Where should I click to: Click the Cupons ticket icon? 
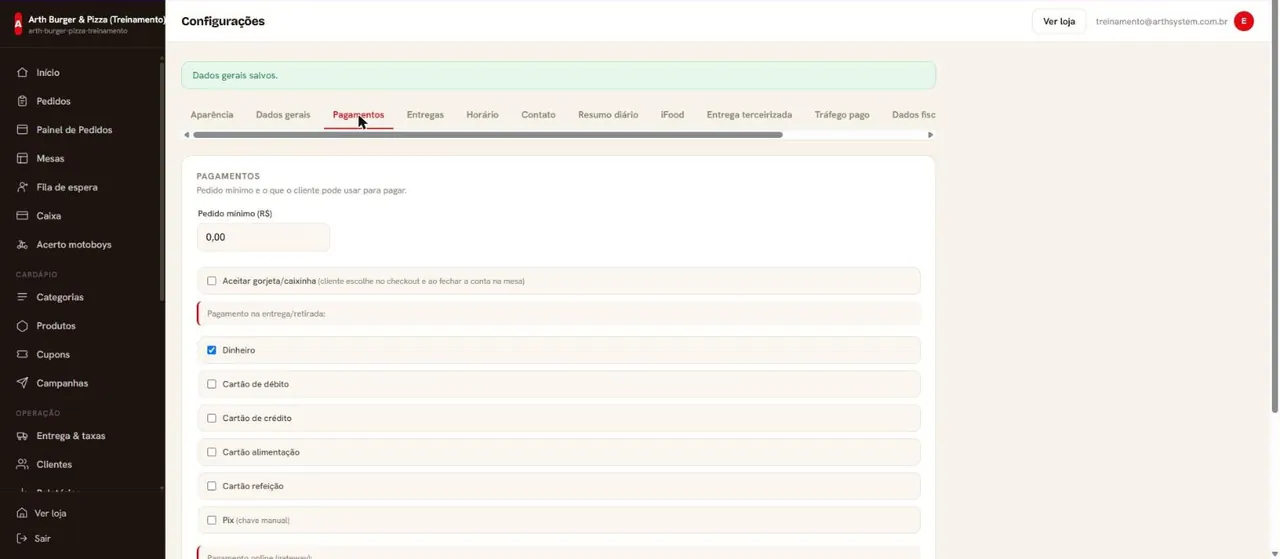22,354
